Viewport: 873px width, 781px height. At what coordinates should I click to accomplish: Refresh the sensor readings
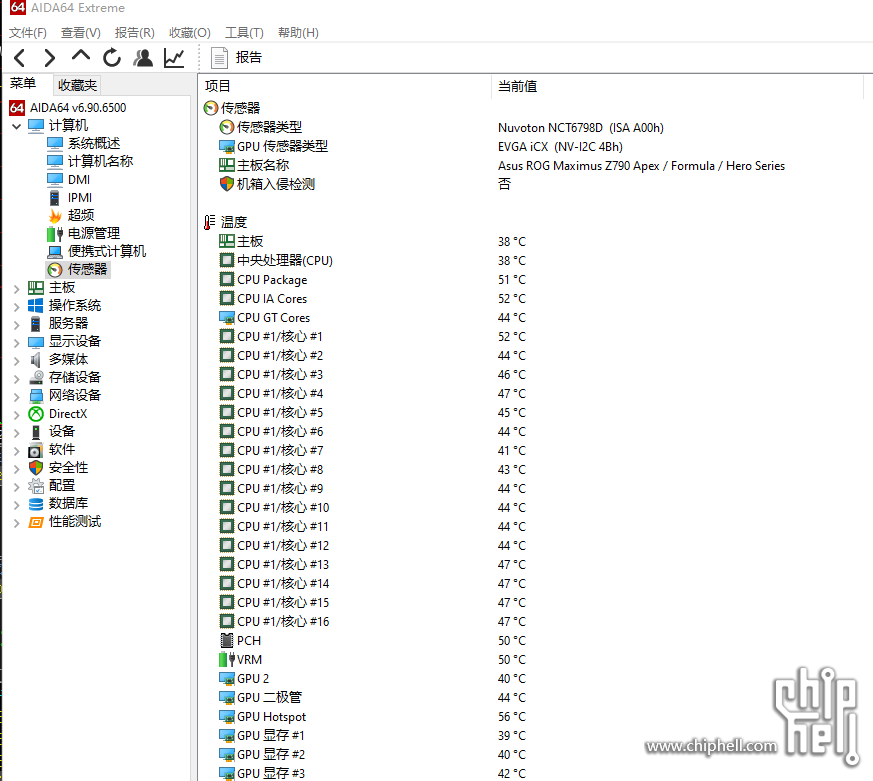pyautogui.click(x=112, y=57)
